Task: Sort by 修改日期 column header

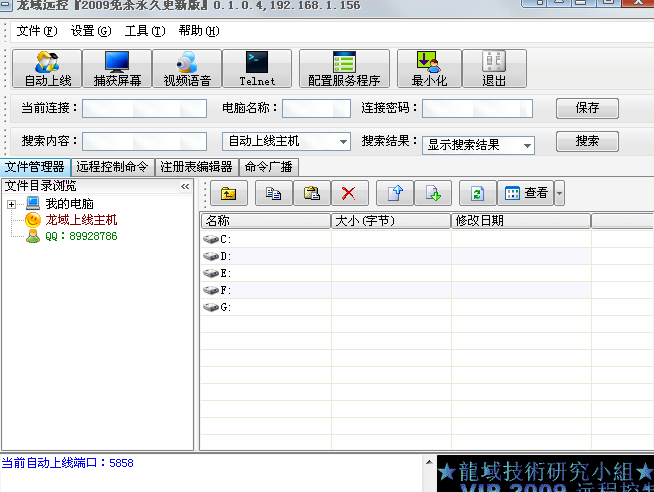Action: [521, 221]
